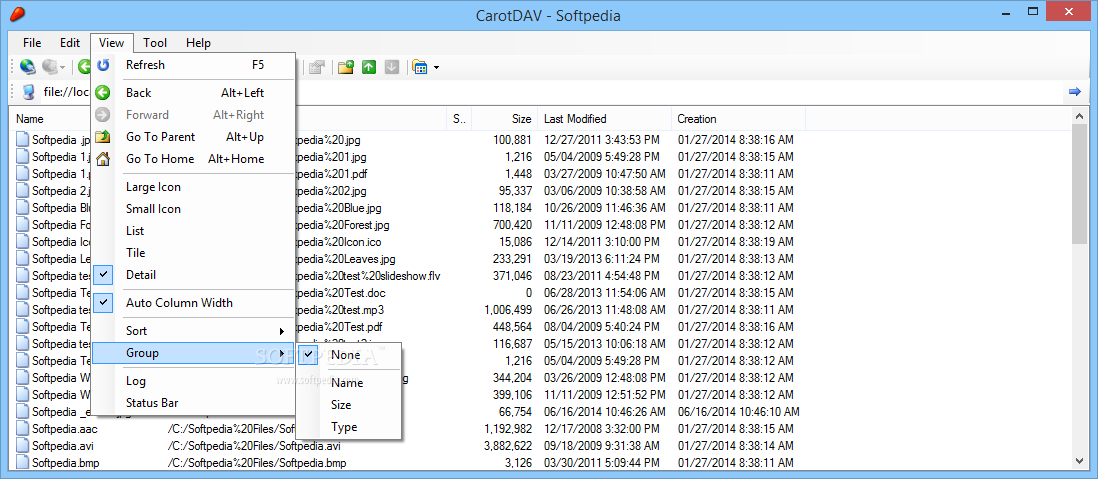Click size value 700,420
Image resolution: width=1098 pixels, height=479 pixels.
(512, 224)
